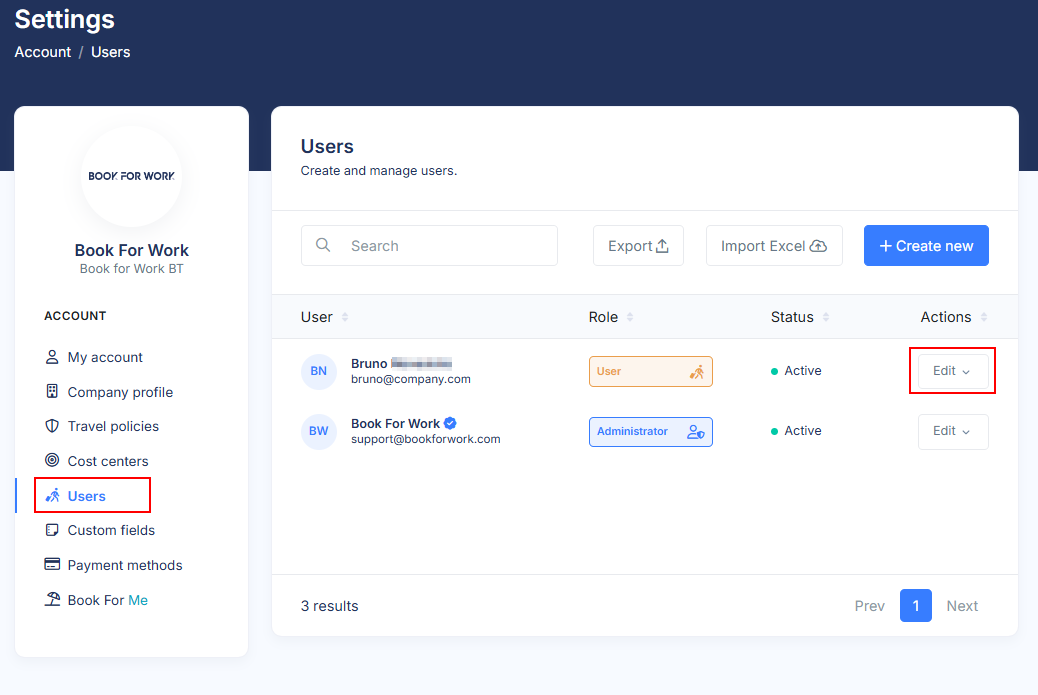Open Edit dropdown for Book For Work
This screenshot has height=695, width=1038.
pyautogui.click(x=953, y=432)
